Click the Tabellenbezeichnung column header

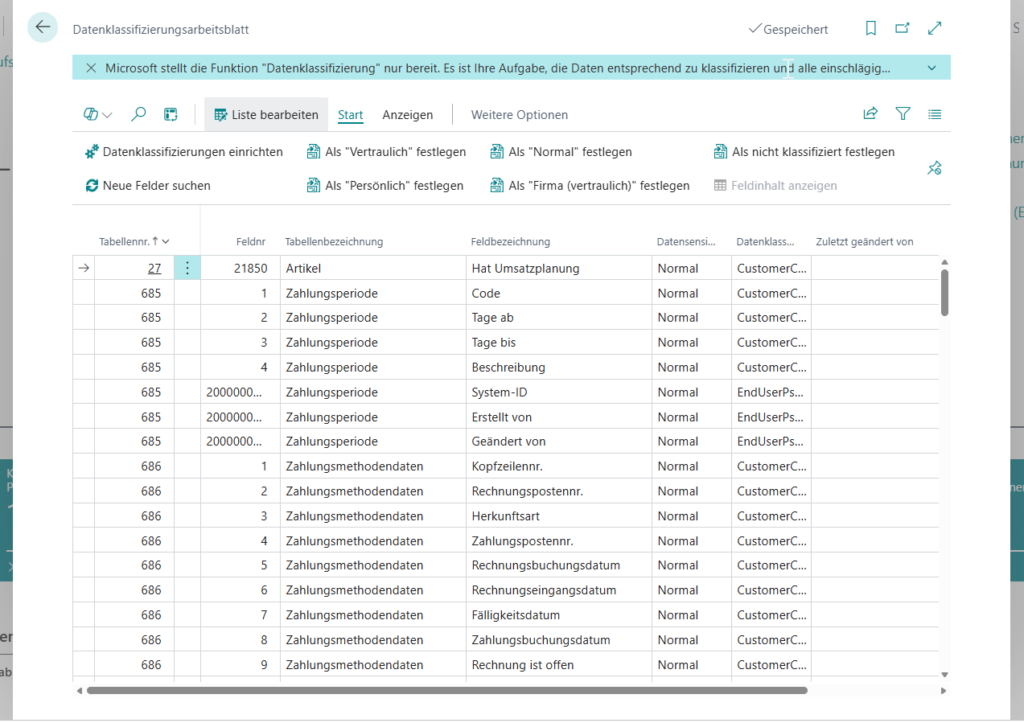point(334,242)
